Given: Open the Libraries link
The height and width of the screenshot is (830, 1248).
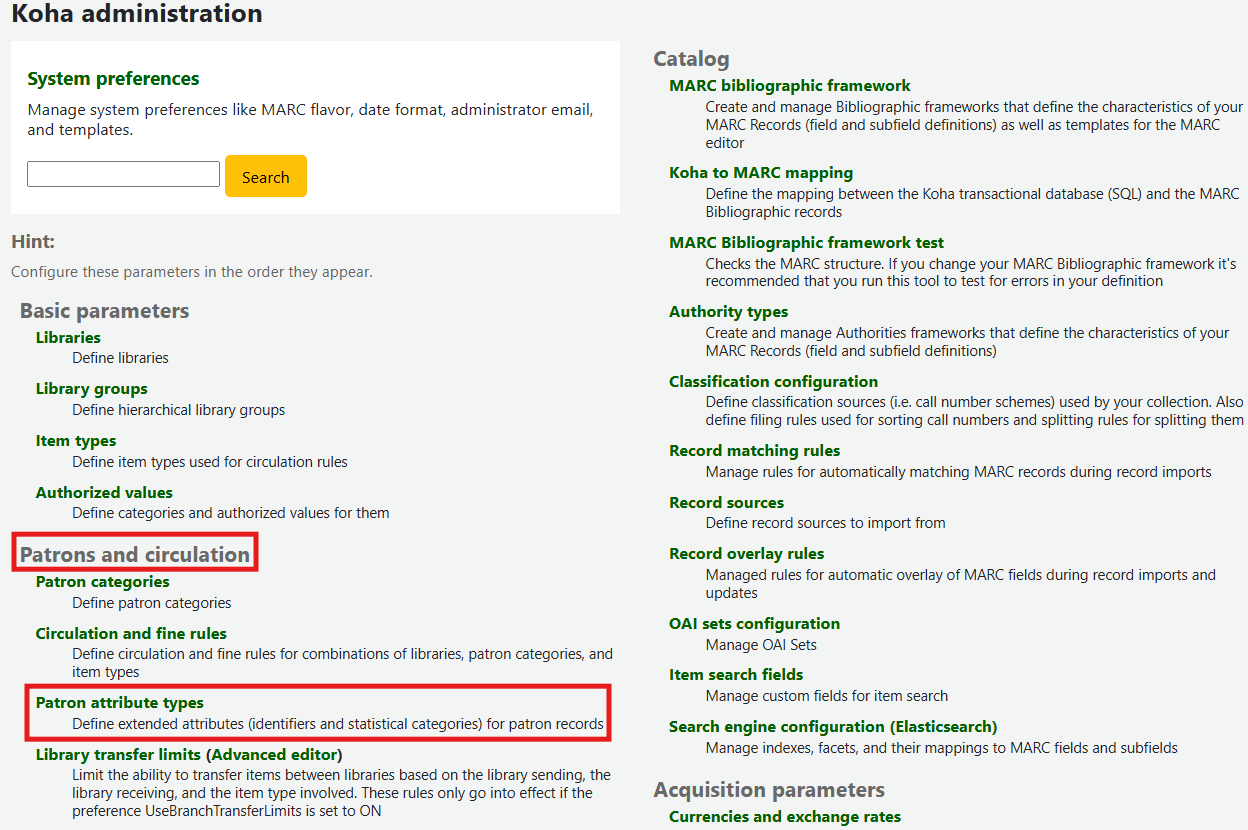Looking at the screenshot, I should tap(68, 337).
